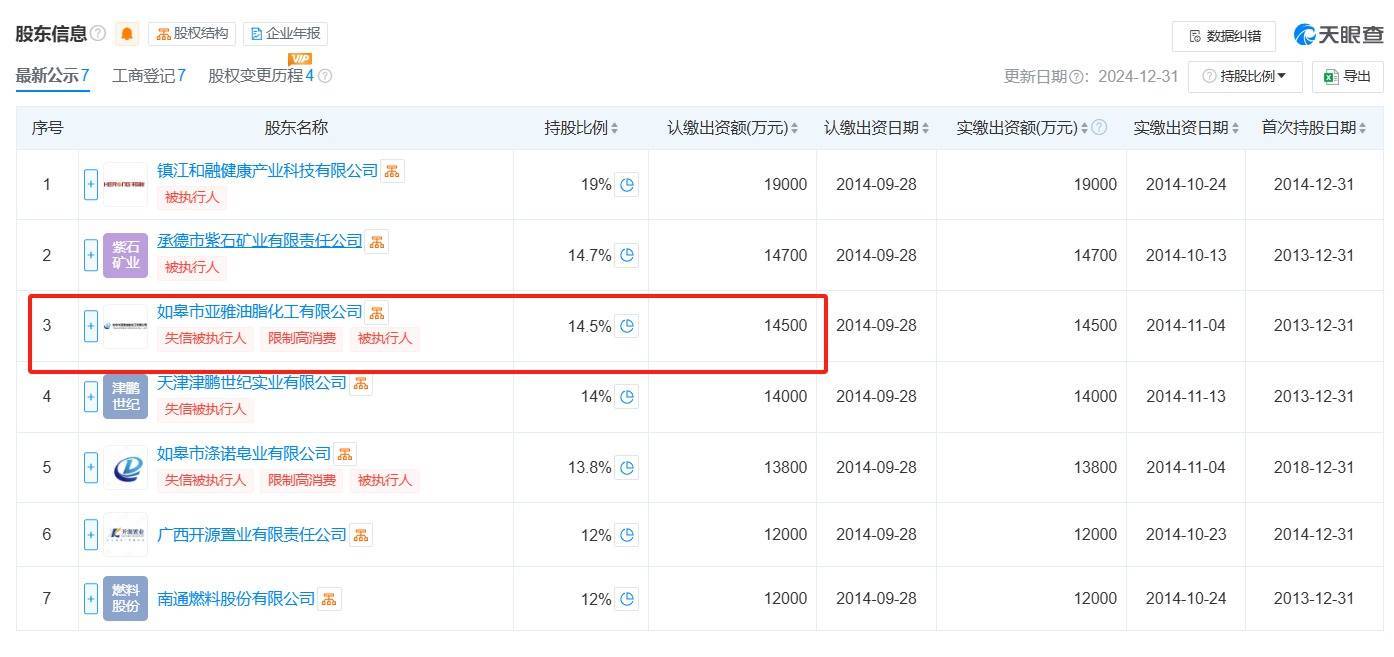
Task: Click the 紫石矿业 company logo
Action: (125, 255)
